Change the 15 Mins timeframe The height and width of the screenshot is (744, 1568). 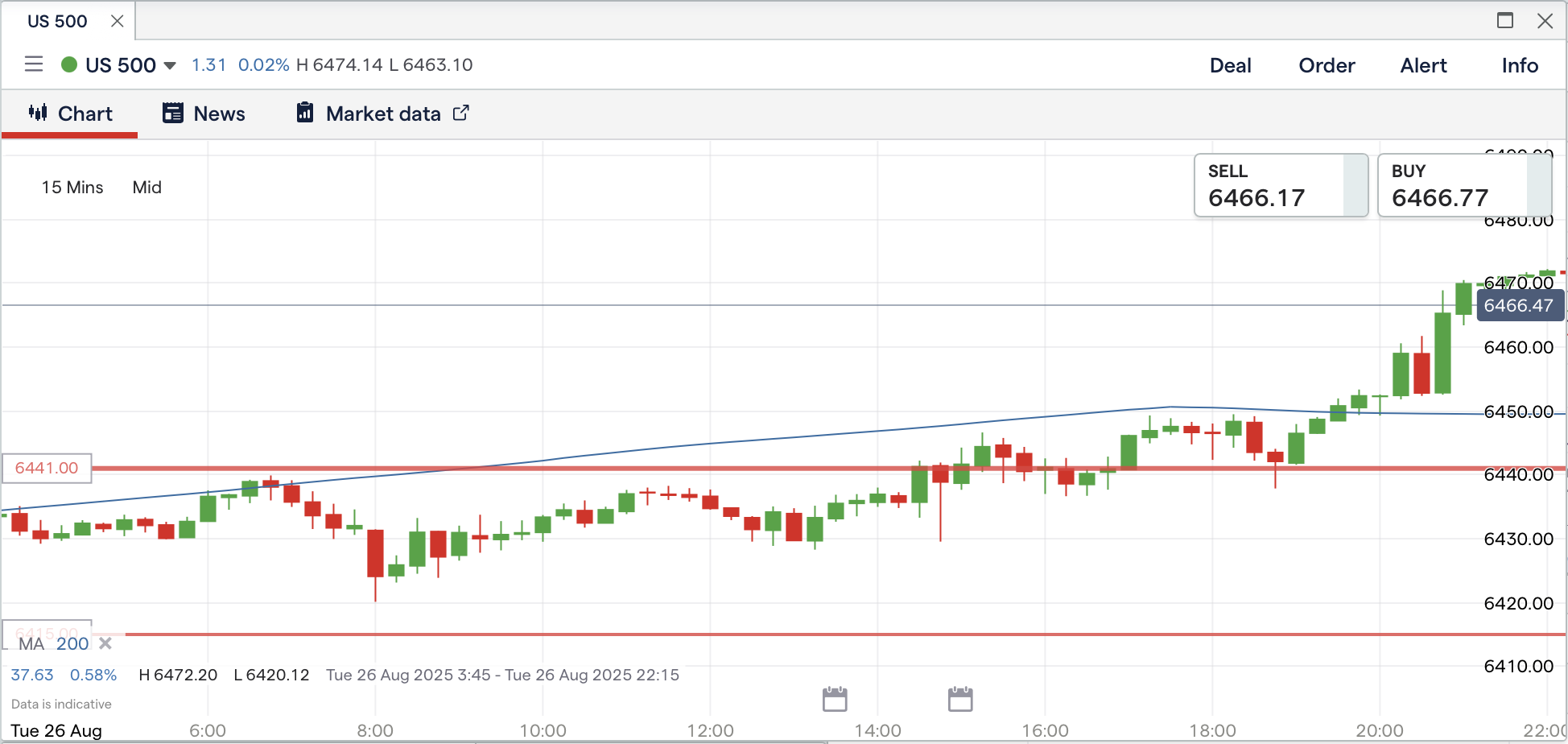[72, 188]
